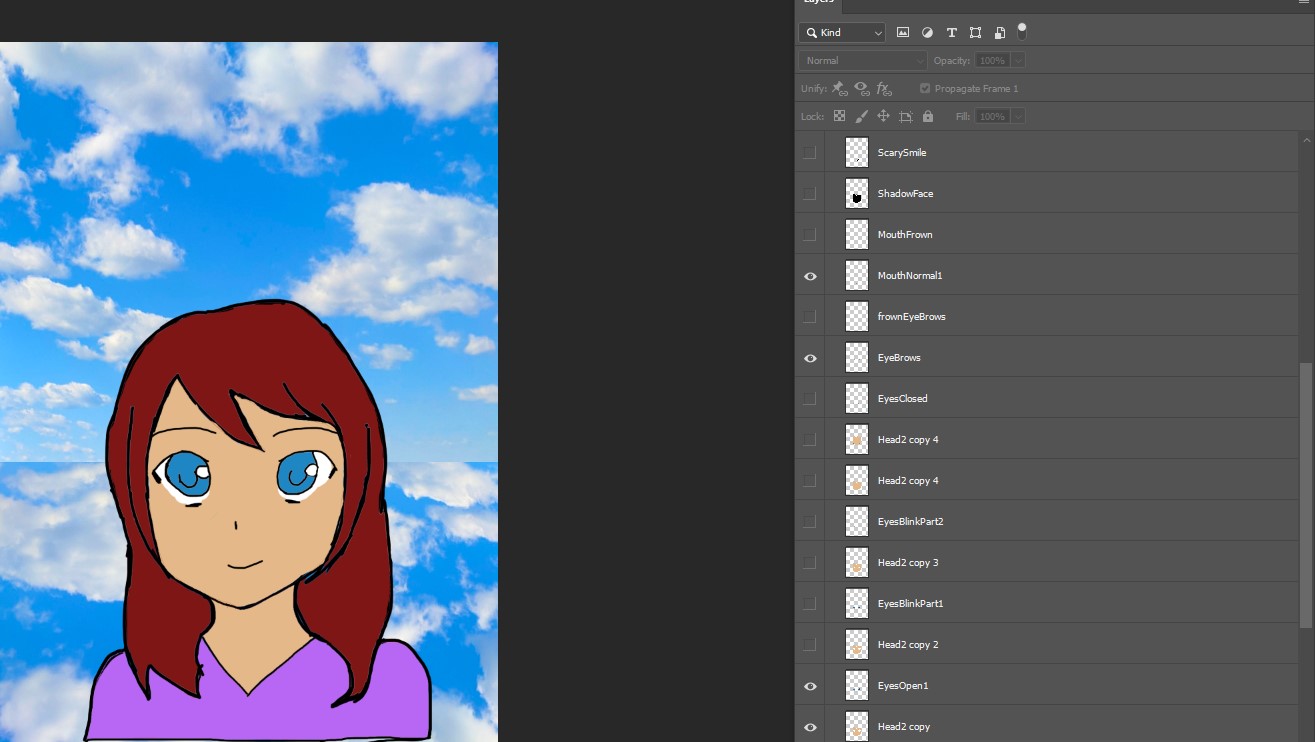
Task: Filter layers by adjustment layers
Action: [927, 33]
